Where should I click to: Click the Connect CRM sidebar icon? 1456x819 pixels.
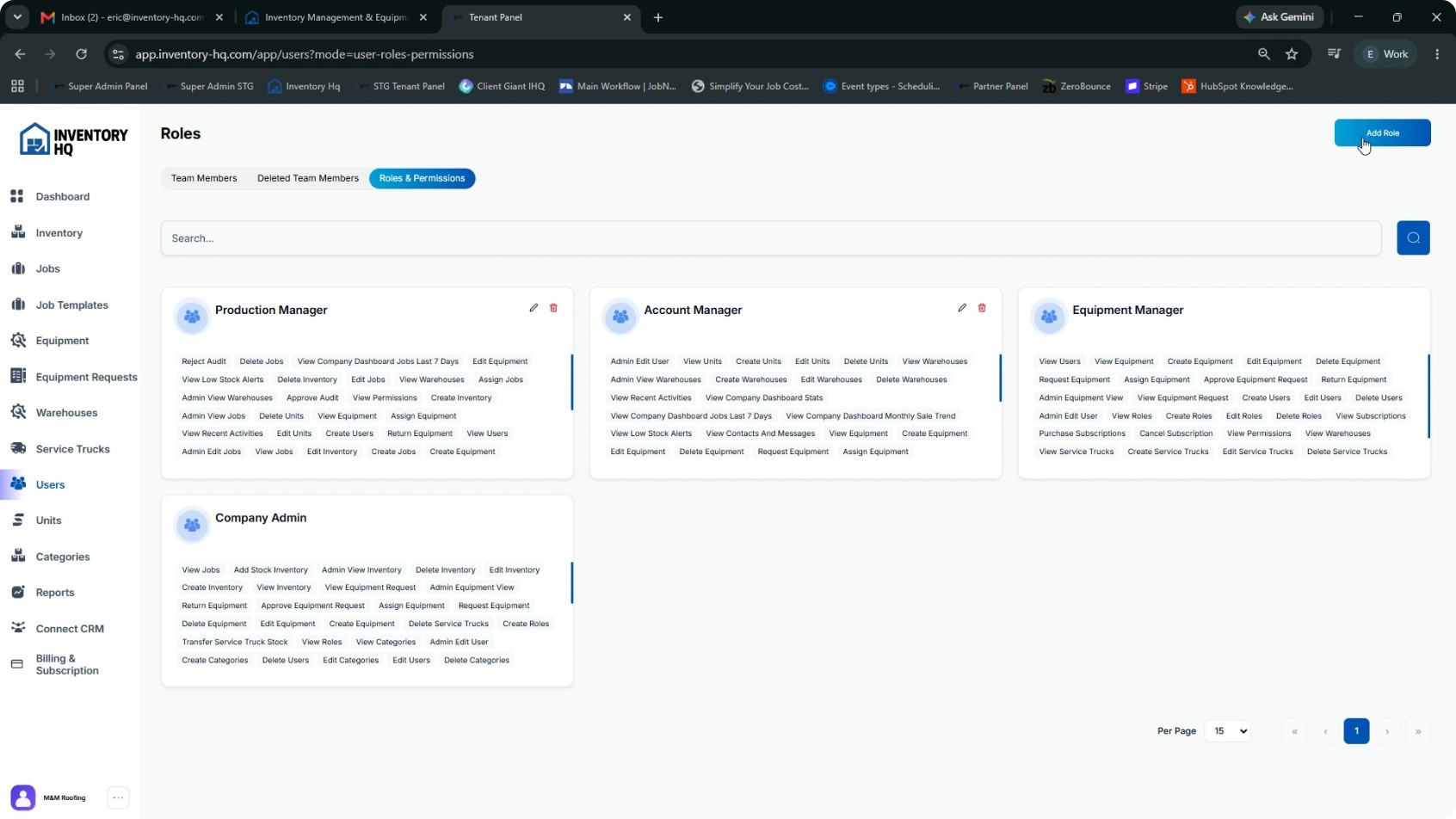pos(17,628)
